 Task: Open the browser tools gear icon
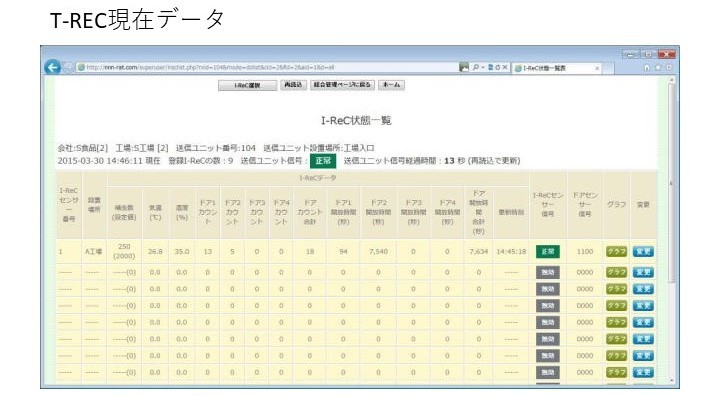669,68
